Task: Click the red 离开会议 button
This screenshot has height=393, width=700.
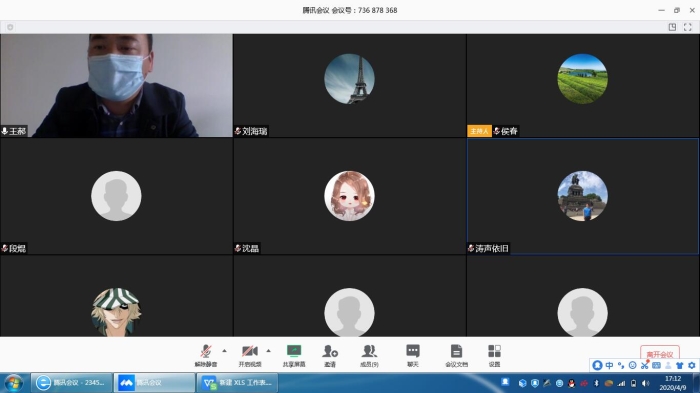Action: pos(660,354)
